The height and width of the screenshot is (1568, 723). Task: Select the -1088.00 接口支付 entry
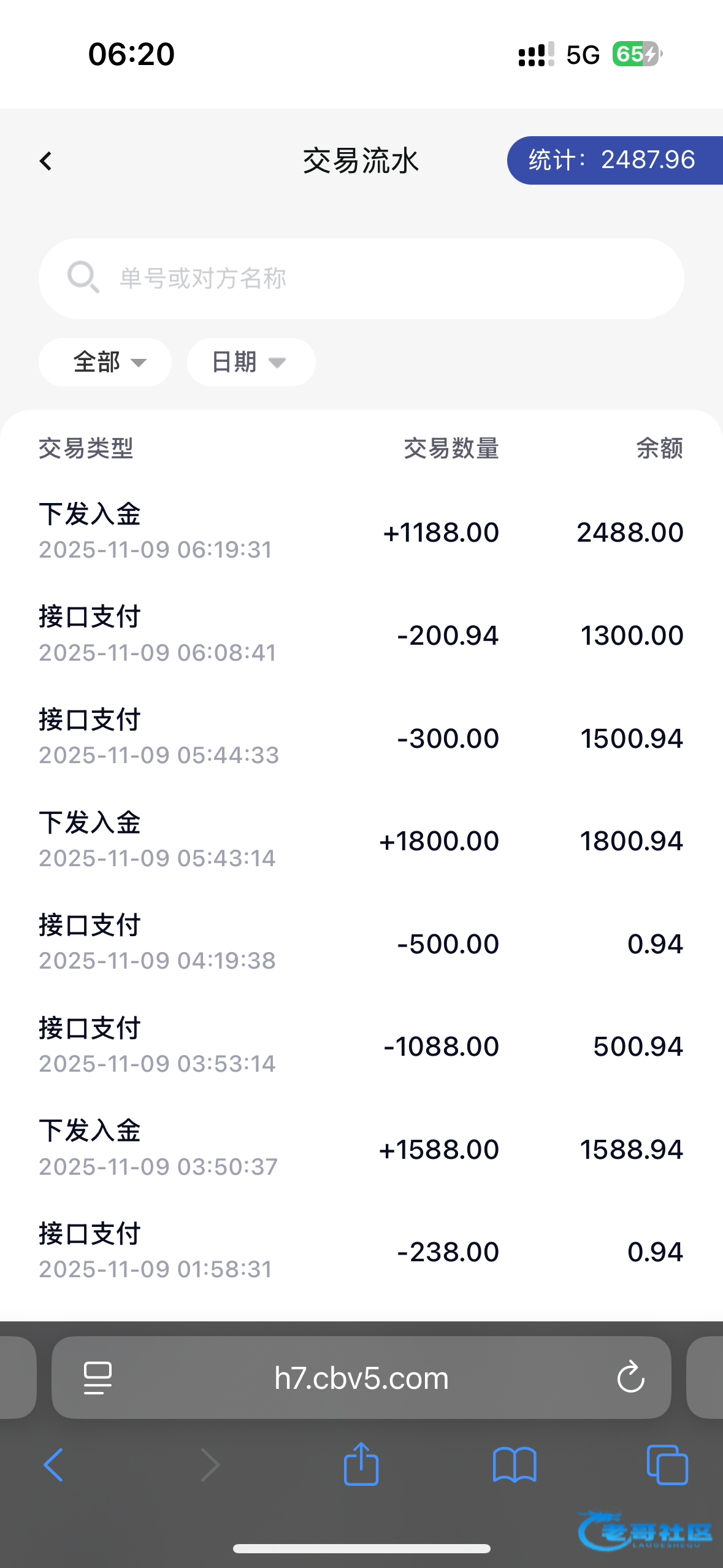pos(361,1045)
